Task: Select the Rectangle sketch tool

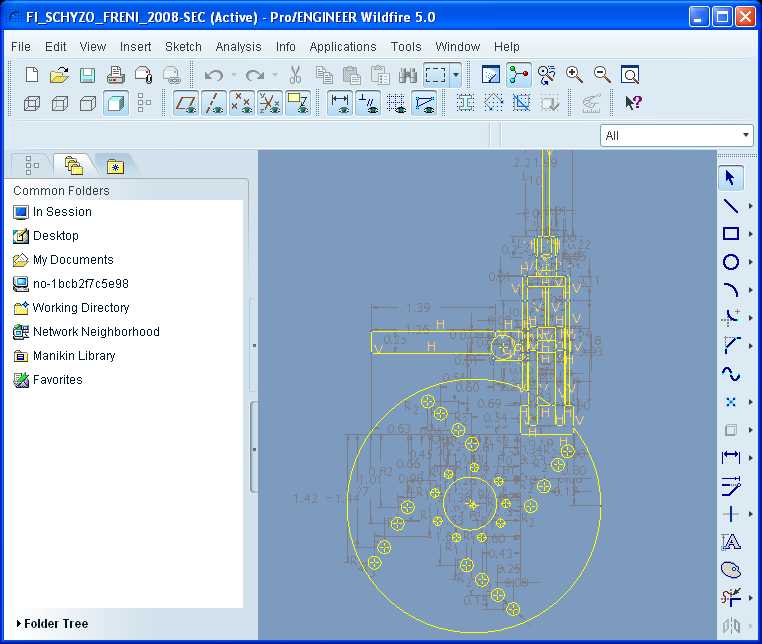Action: (x=731, y=234)
